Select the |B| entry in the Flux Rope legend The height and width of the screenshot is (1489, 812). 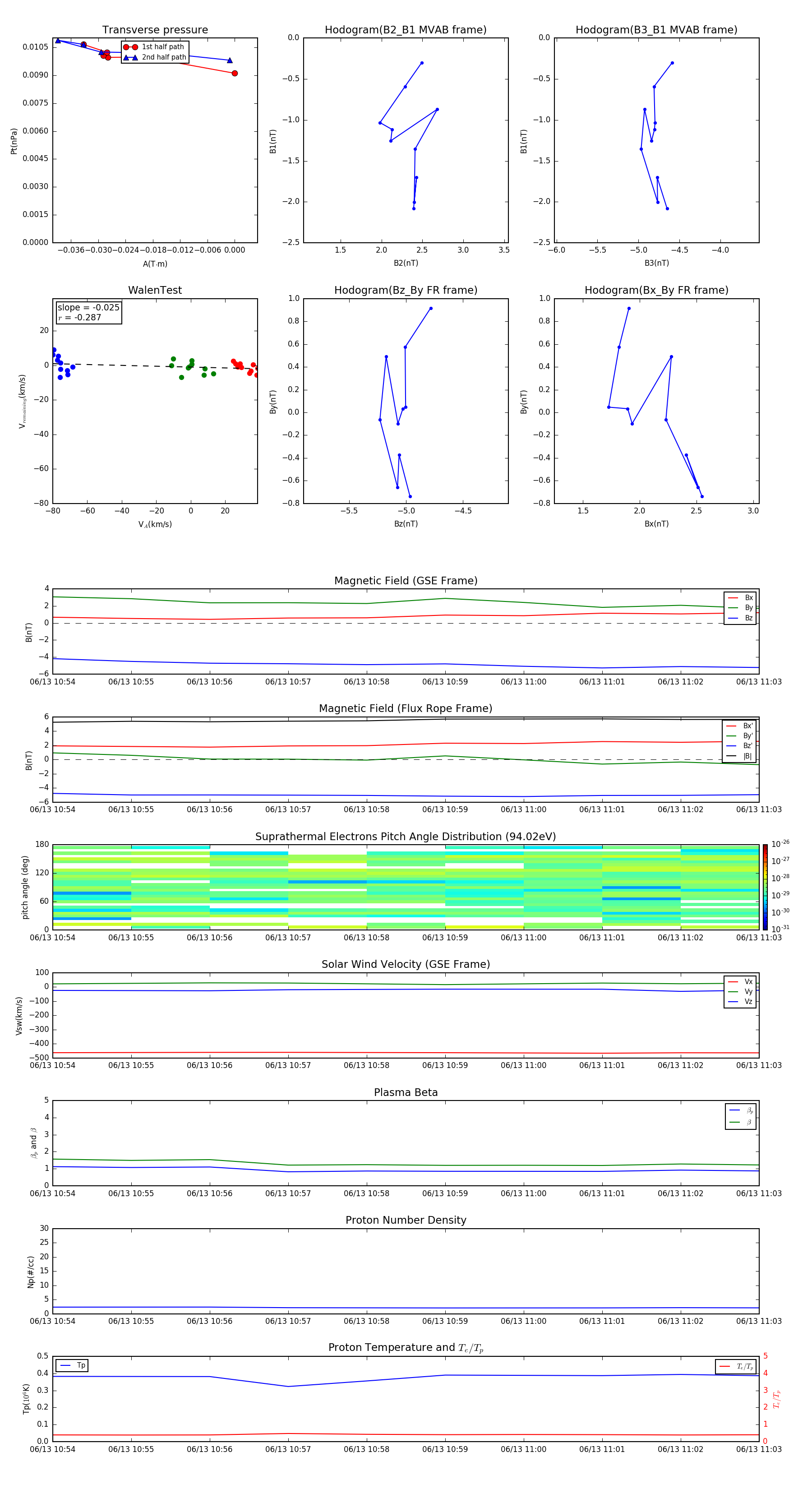click(x=739, y=756)
